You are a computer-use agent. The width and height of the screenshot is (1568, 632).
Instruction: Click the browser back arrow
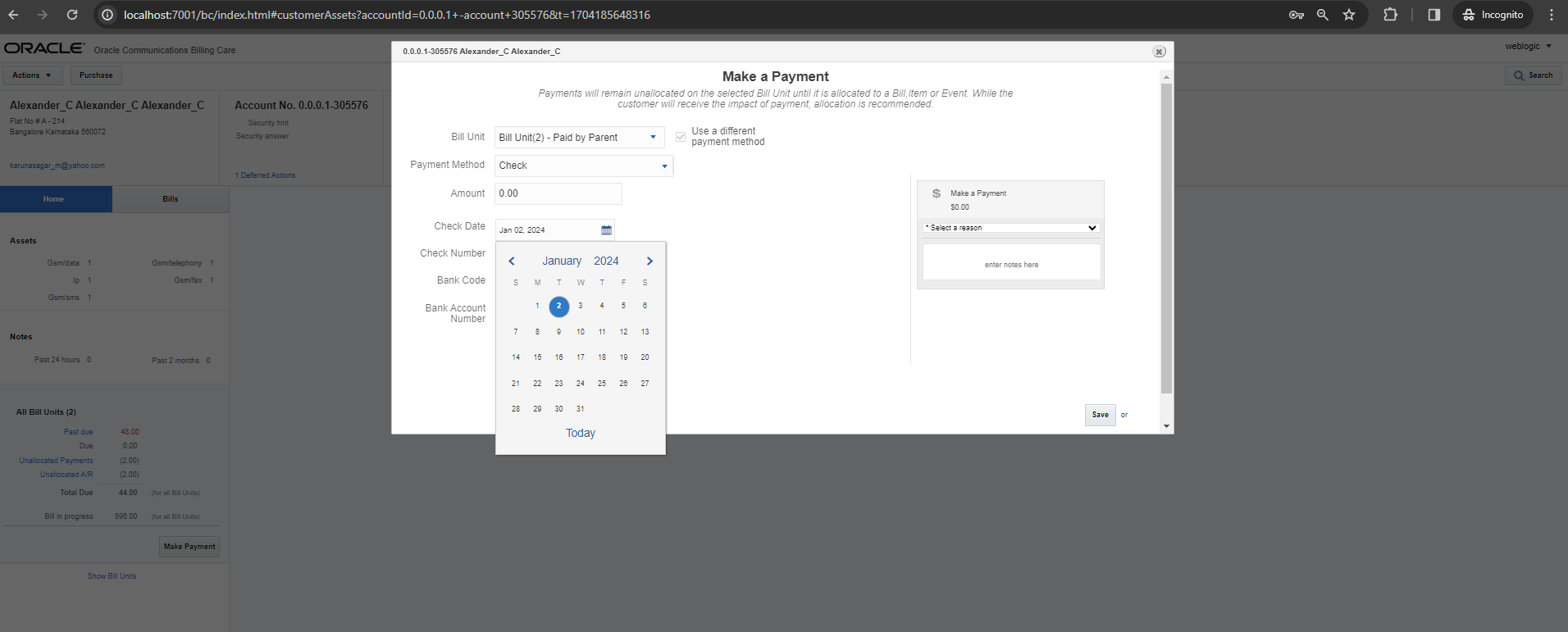[14, 15]
